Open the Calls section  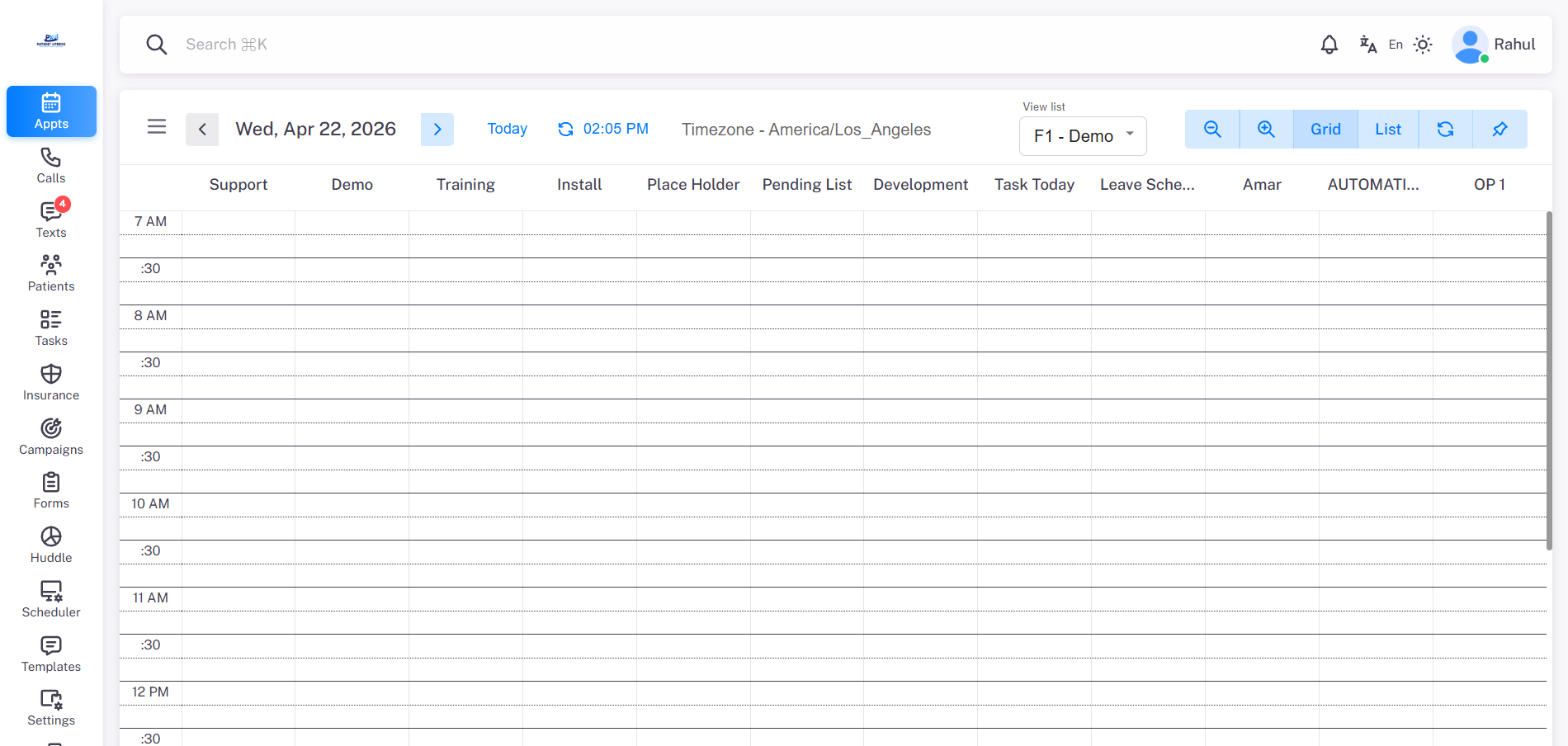pos(50,165)
